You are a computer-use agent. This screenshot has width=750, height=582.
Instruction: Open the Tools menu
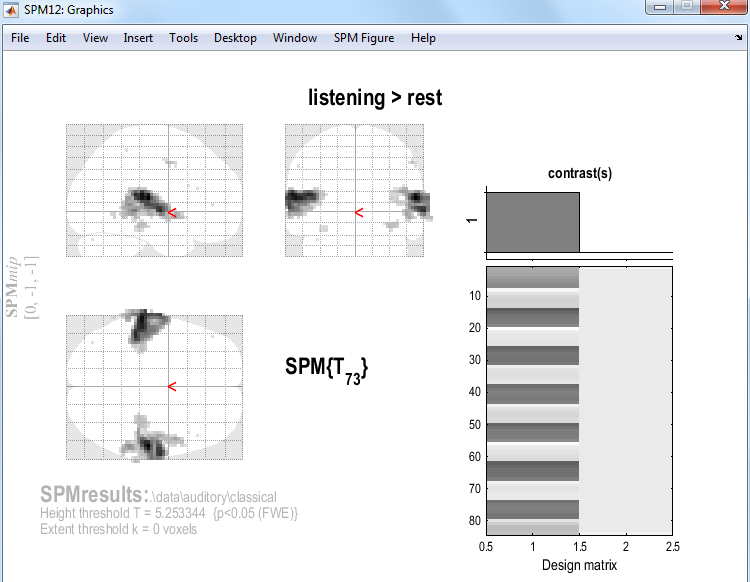coord(183,38)
